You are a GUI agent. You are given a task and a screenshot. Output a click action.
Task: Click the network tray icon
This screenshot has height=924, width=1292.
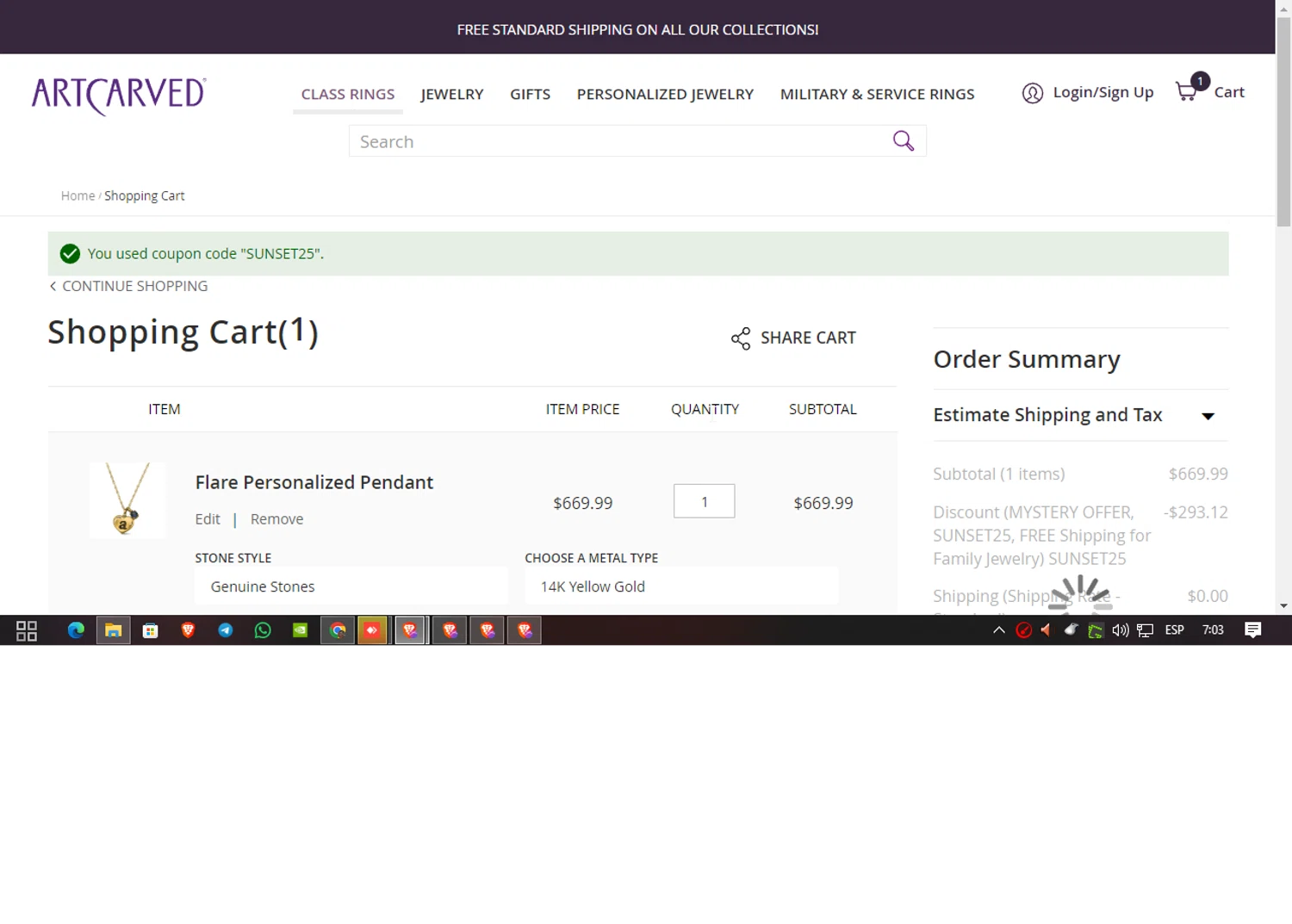[x=1145, y=630]
